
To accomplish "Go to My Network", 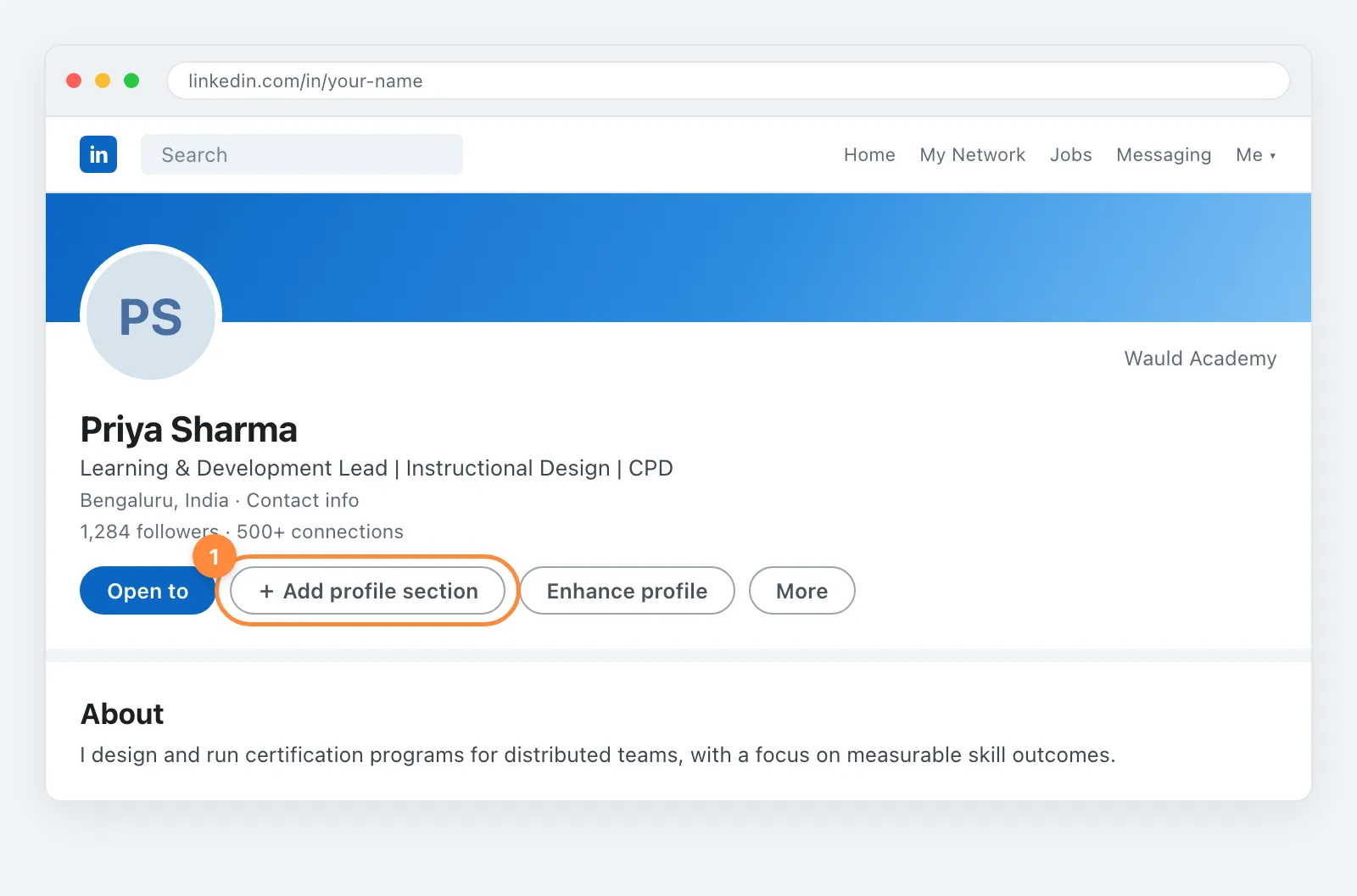I will [972, 155].
